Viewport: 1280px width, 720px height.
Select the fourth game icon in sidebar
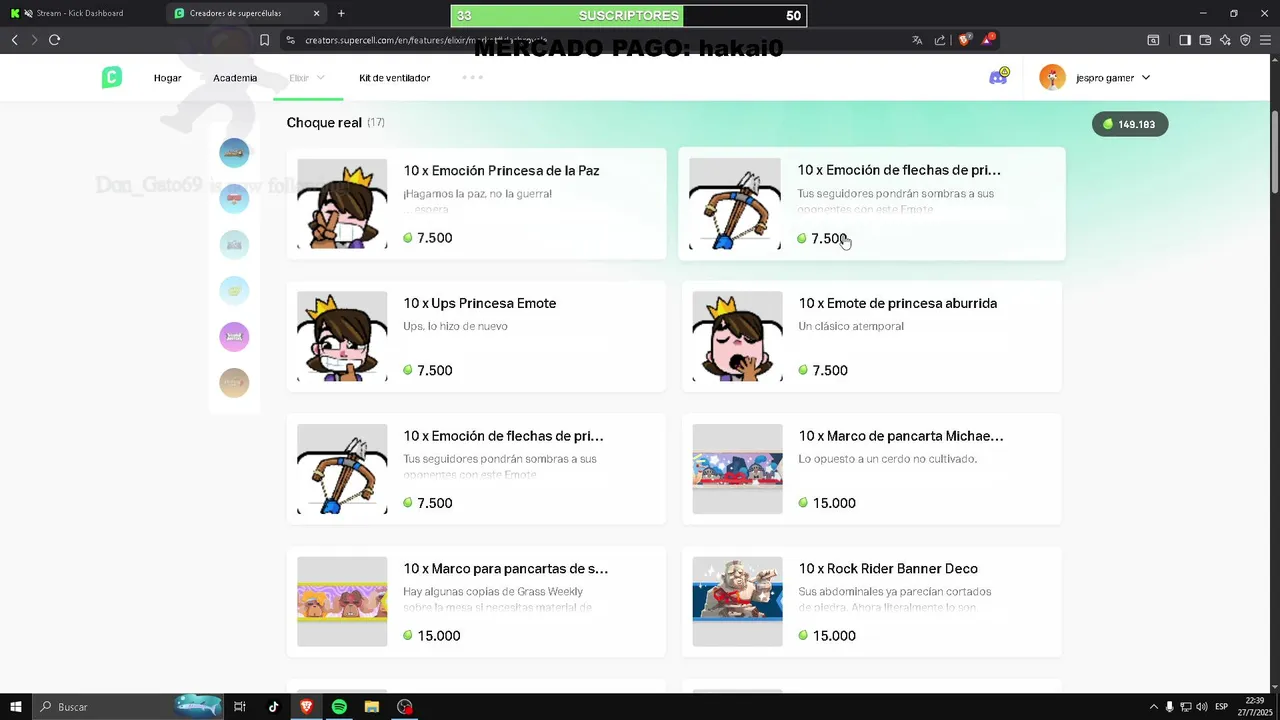click(234, 291)
